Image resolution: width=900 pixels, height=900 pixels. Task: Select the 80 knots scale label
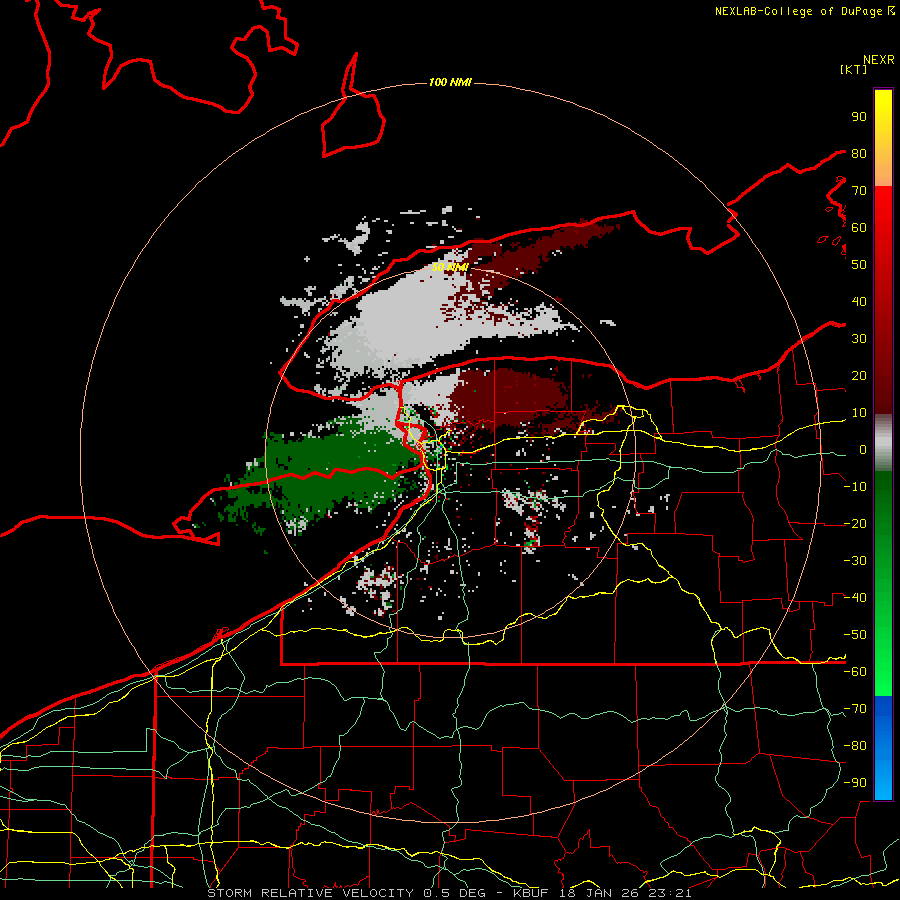coord(859,153)
